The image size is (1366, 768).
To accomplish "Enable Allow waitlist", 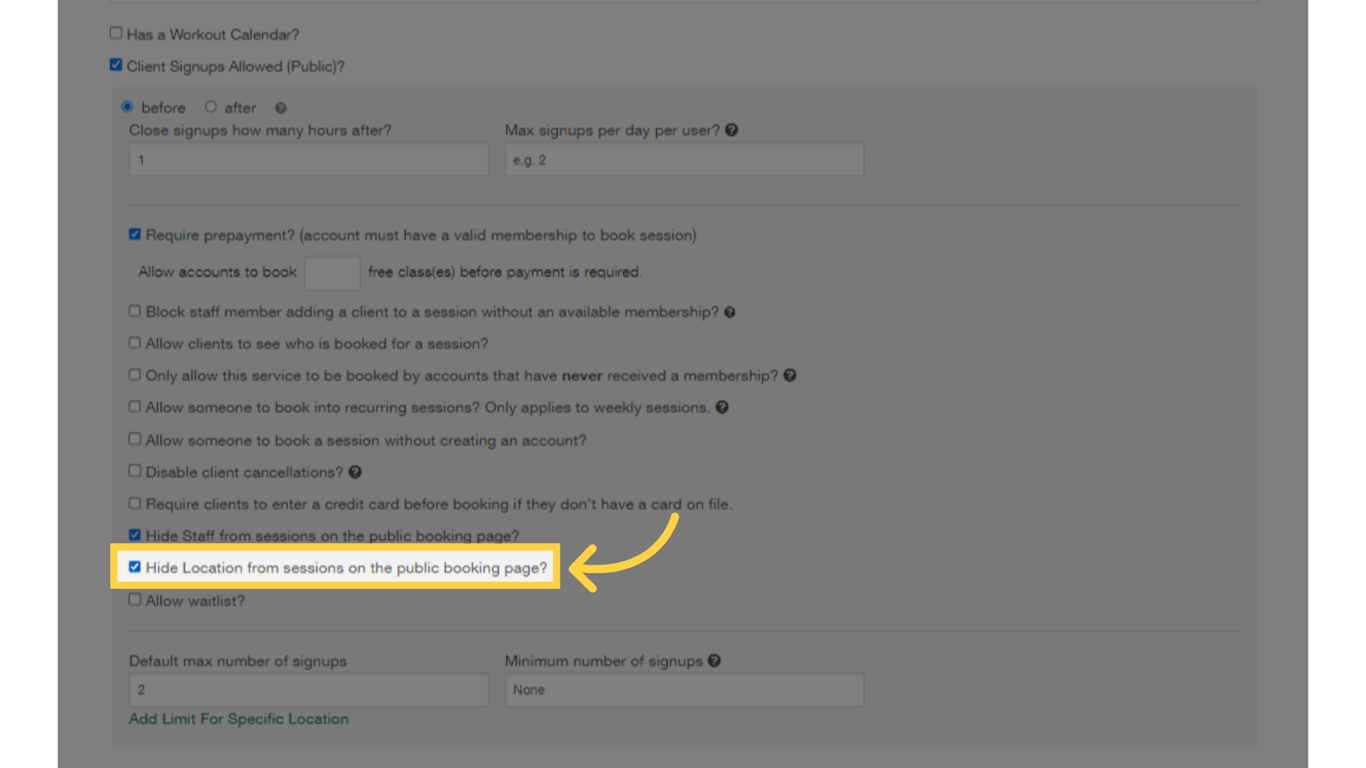I will tap(134, 600).
